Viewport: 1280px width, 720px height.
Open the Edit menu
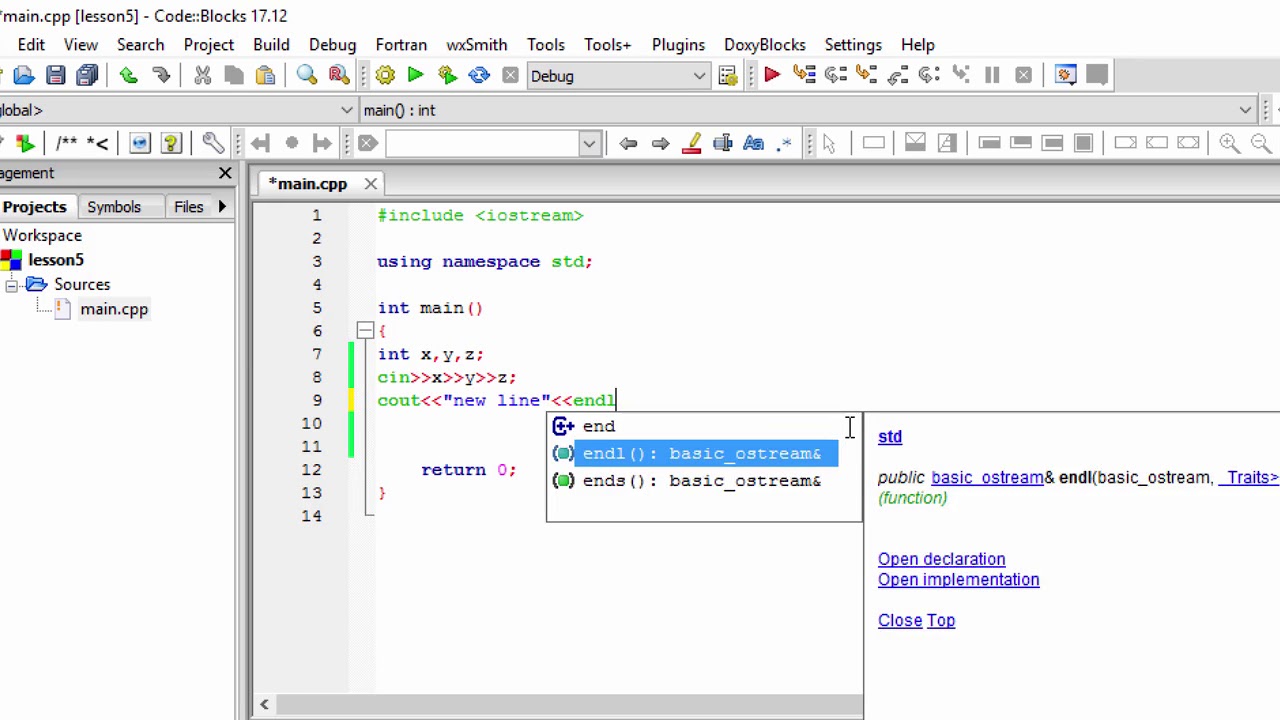point(31,45)
